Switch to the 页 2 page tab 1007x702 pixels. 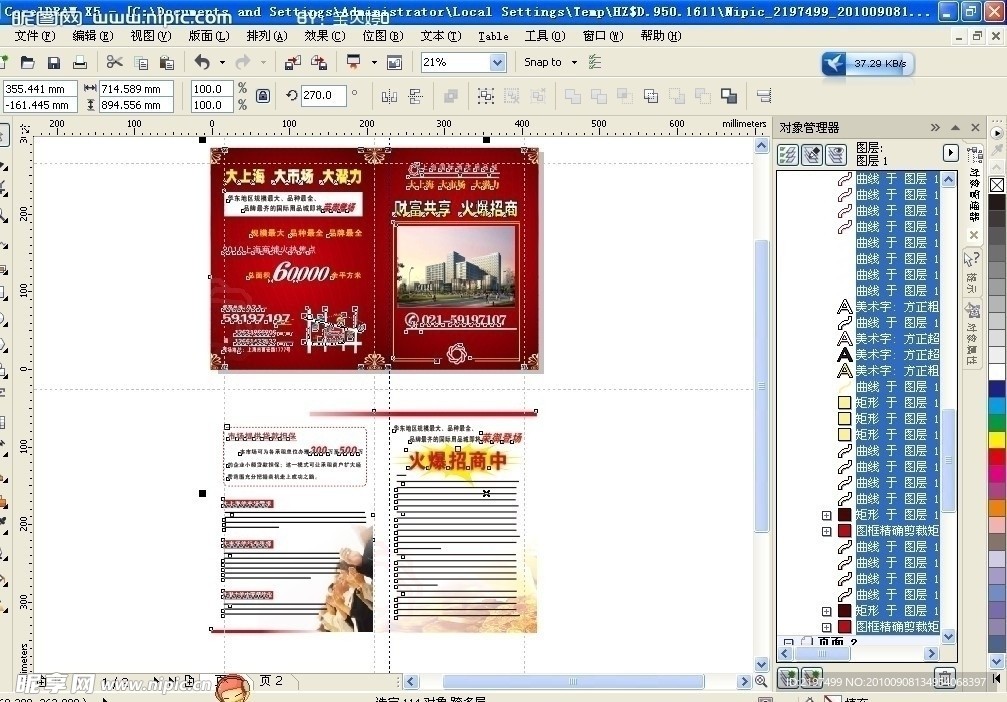click(x=271, y=681)
